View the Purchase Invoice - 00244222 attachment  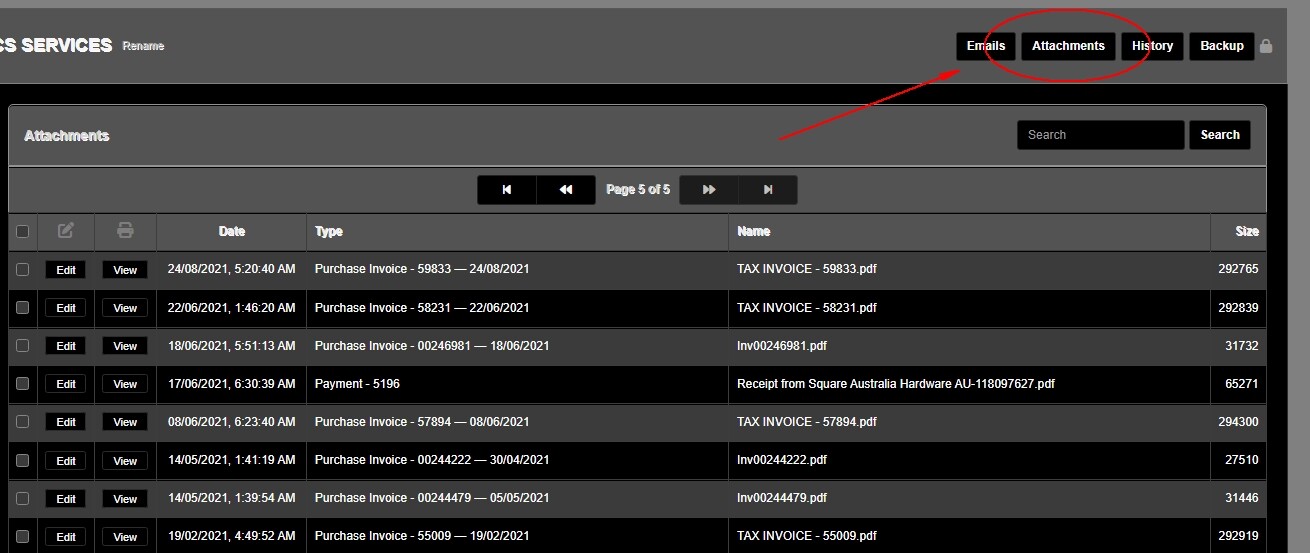125,461
